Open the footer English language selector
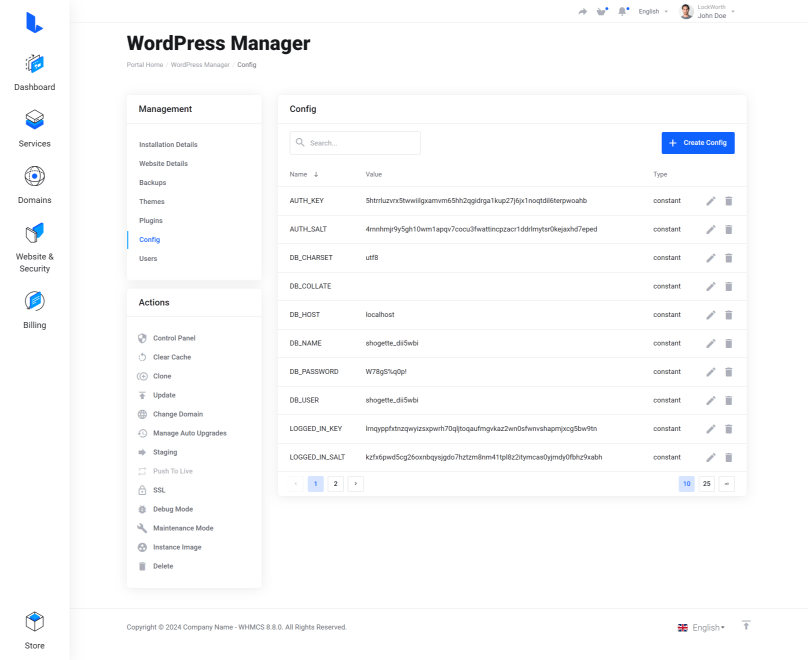This screenshot has width=808, height=660. (x=701, y=628)
